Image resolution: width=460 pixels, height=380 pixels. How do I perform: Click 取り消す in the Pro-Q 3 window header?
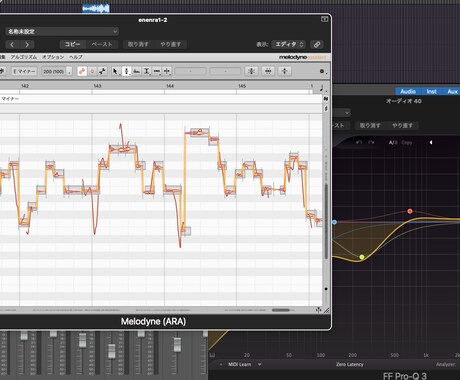370,125
